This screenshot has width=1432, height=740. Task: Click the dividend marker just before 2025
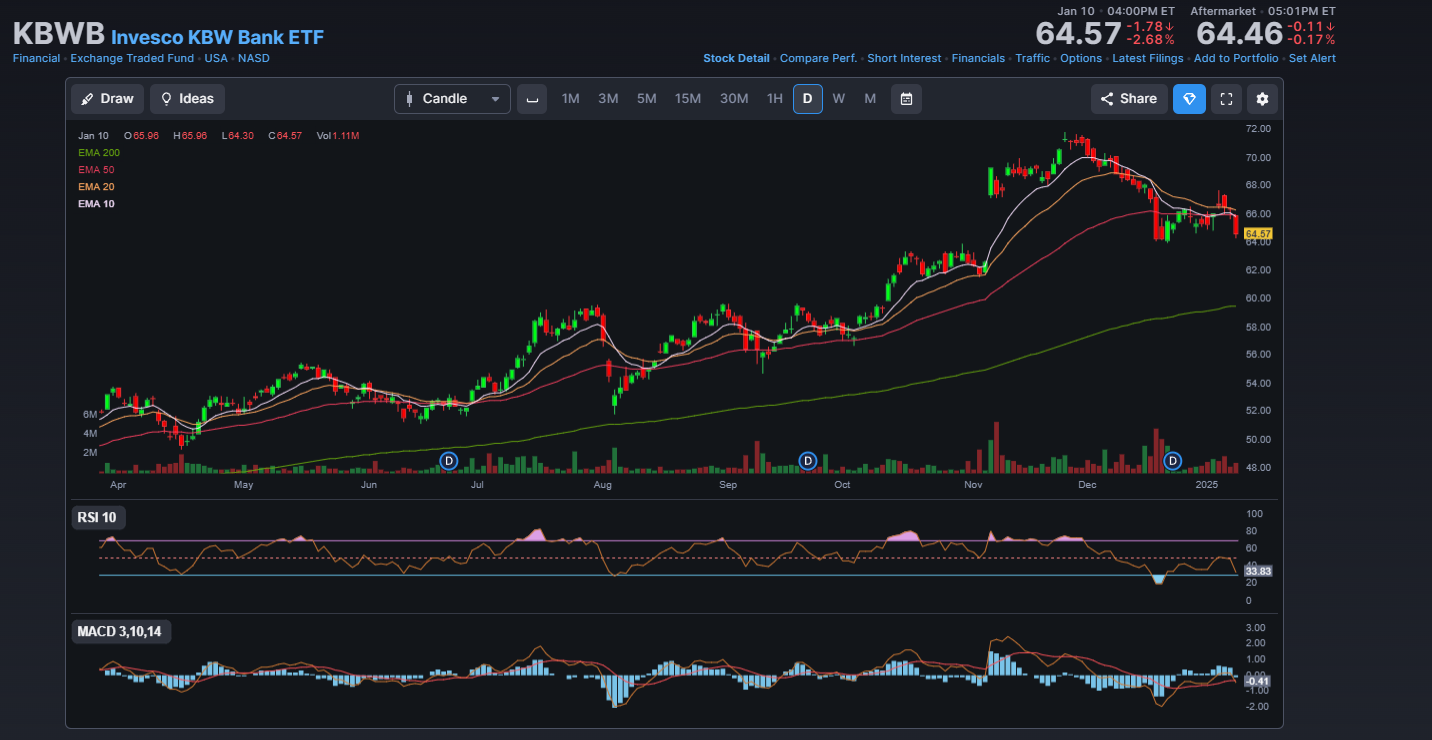(x=1174, y=461)
